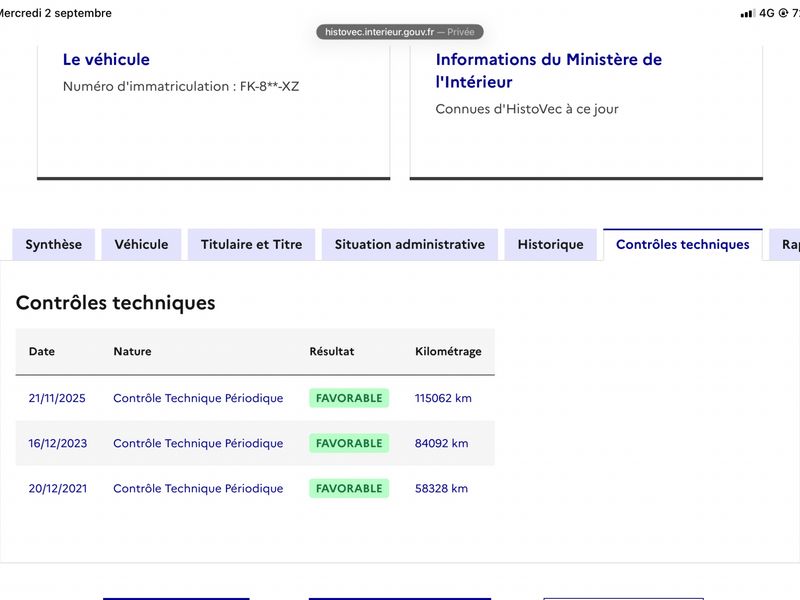The width and height of the screenshot is (800, 600).
Task: Click the 58328 km mileage entry
Action: [441, 488]
